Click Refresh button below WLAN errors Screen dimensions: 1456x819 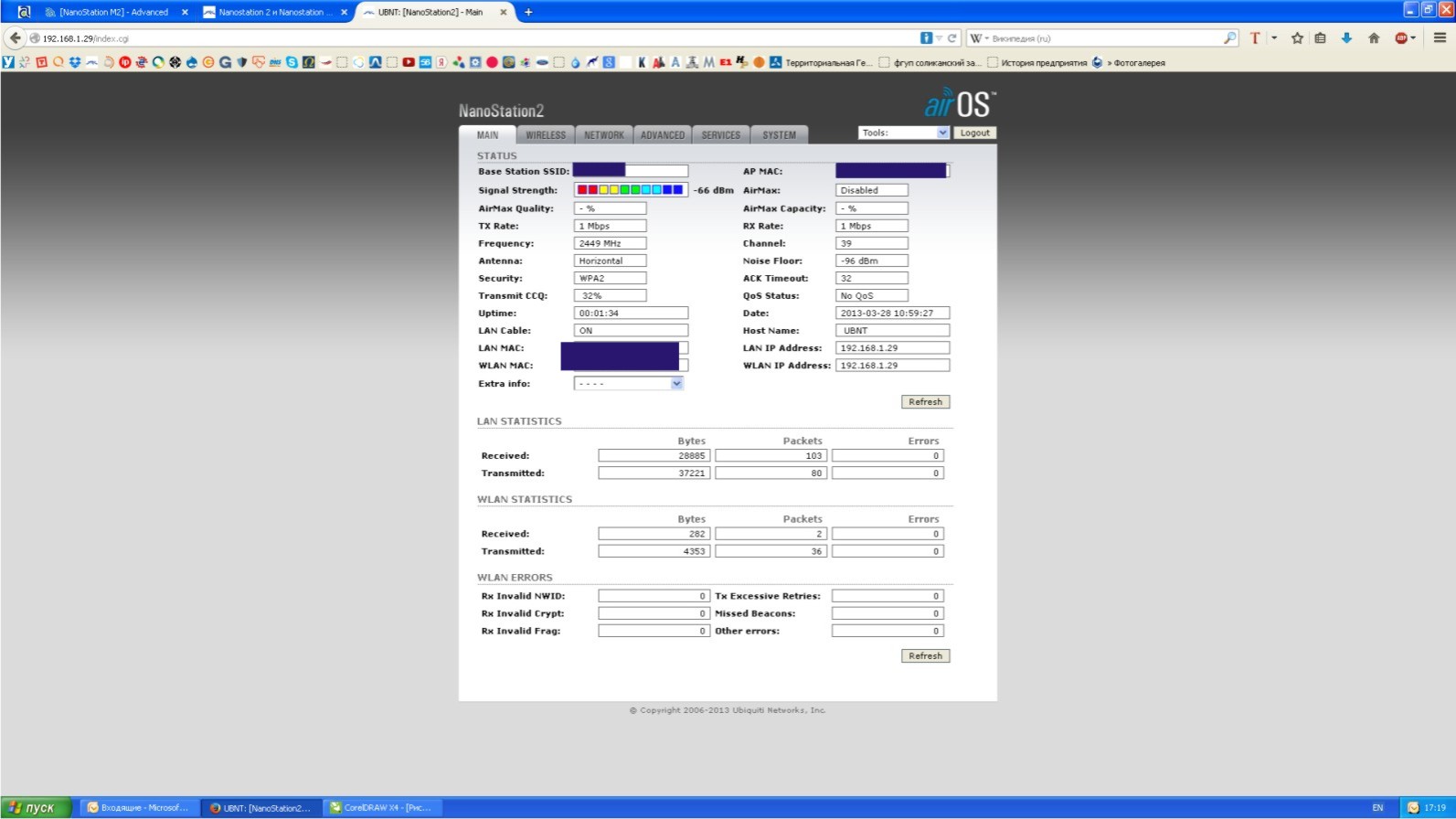pos(925,656)
